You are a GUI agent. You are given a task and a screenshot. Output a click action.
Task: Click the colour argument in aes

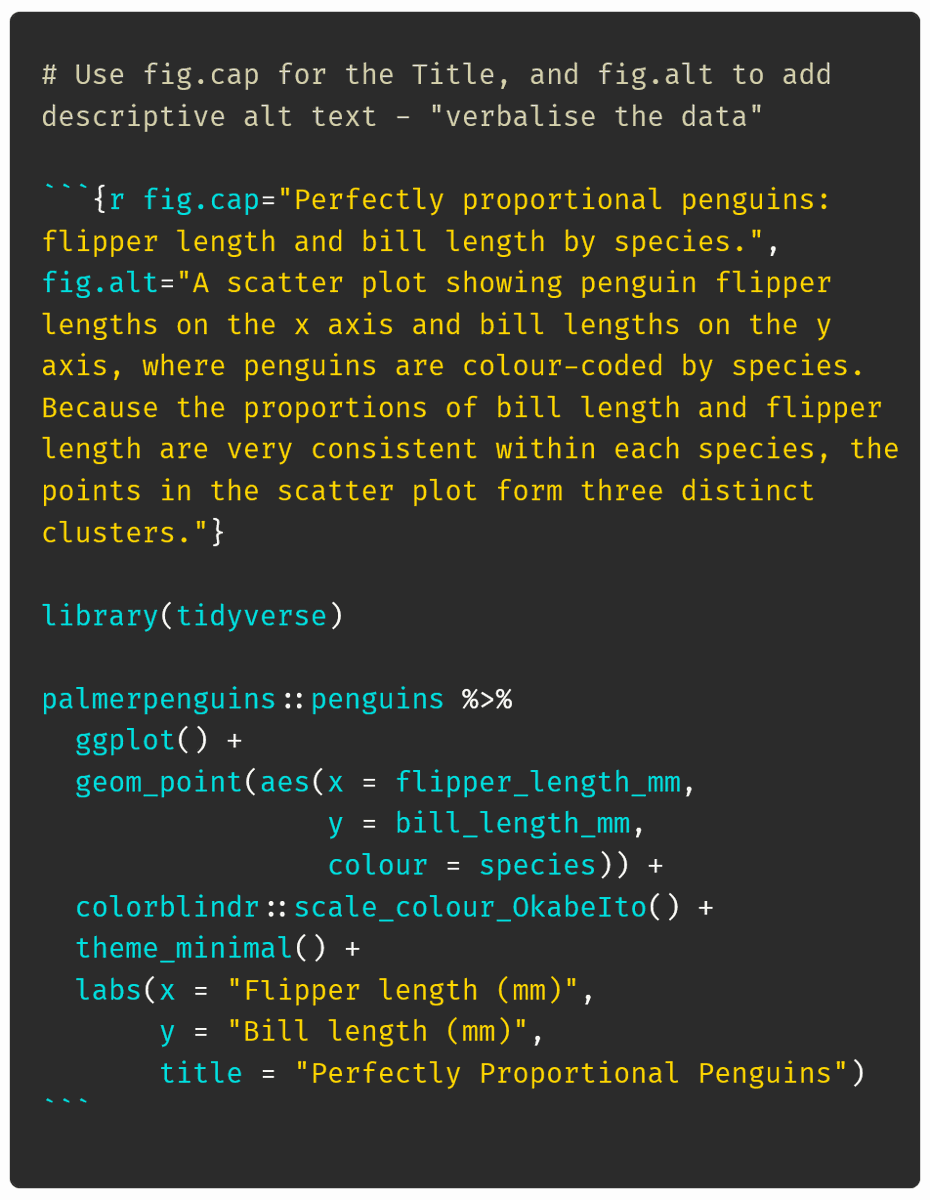tap(378, 865)
